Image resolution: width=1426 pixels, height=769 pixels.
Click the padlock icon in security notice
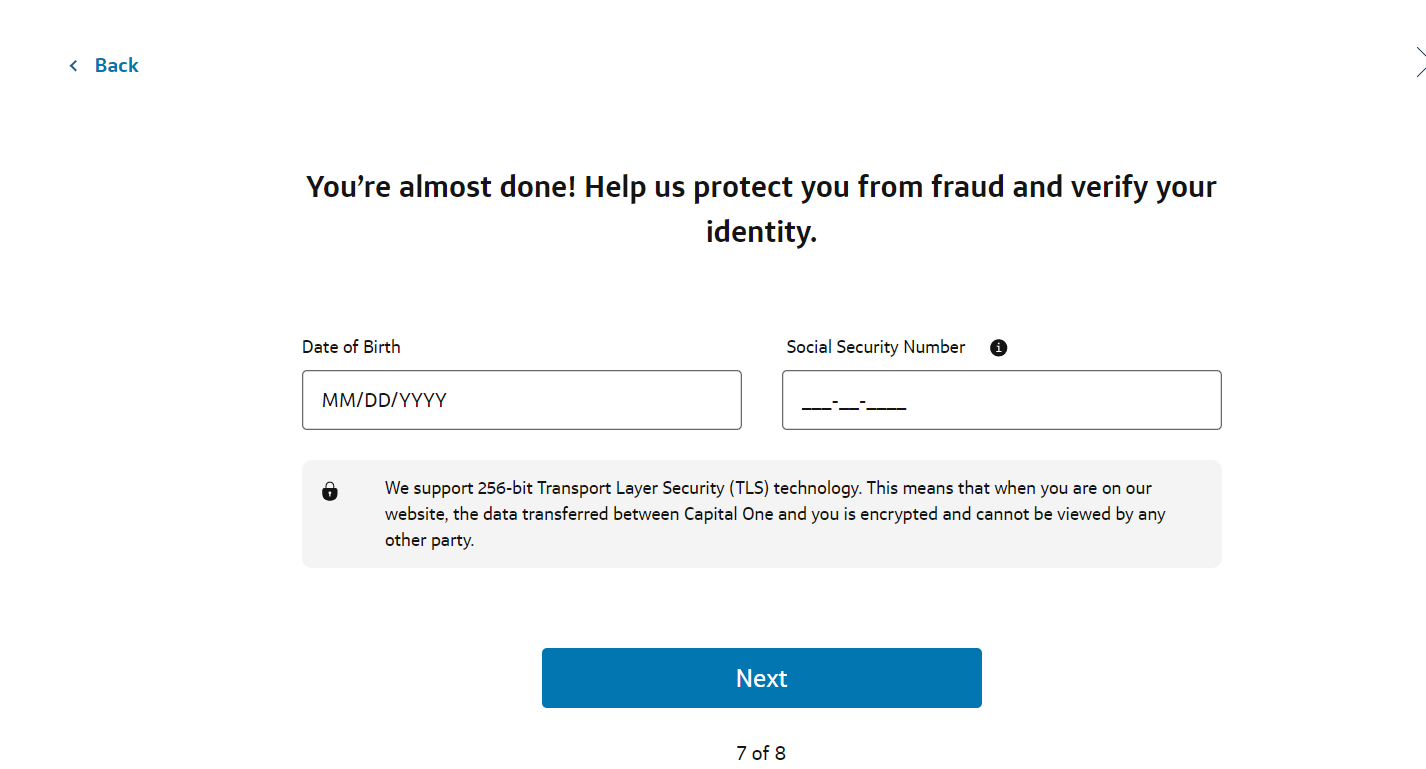330,491
